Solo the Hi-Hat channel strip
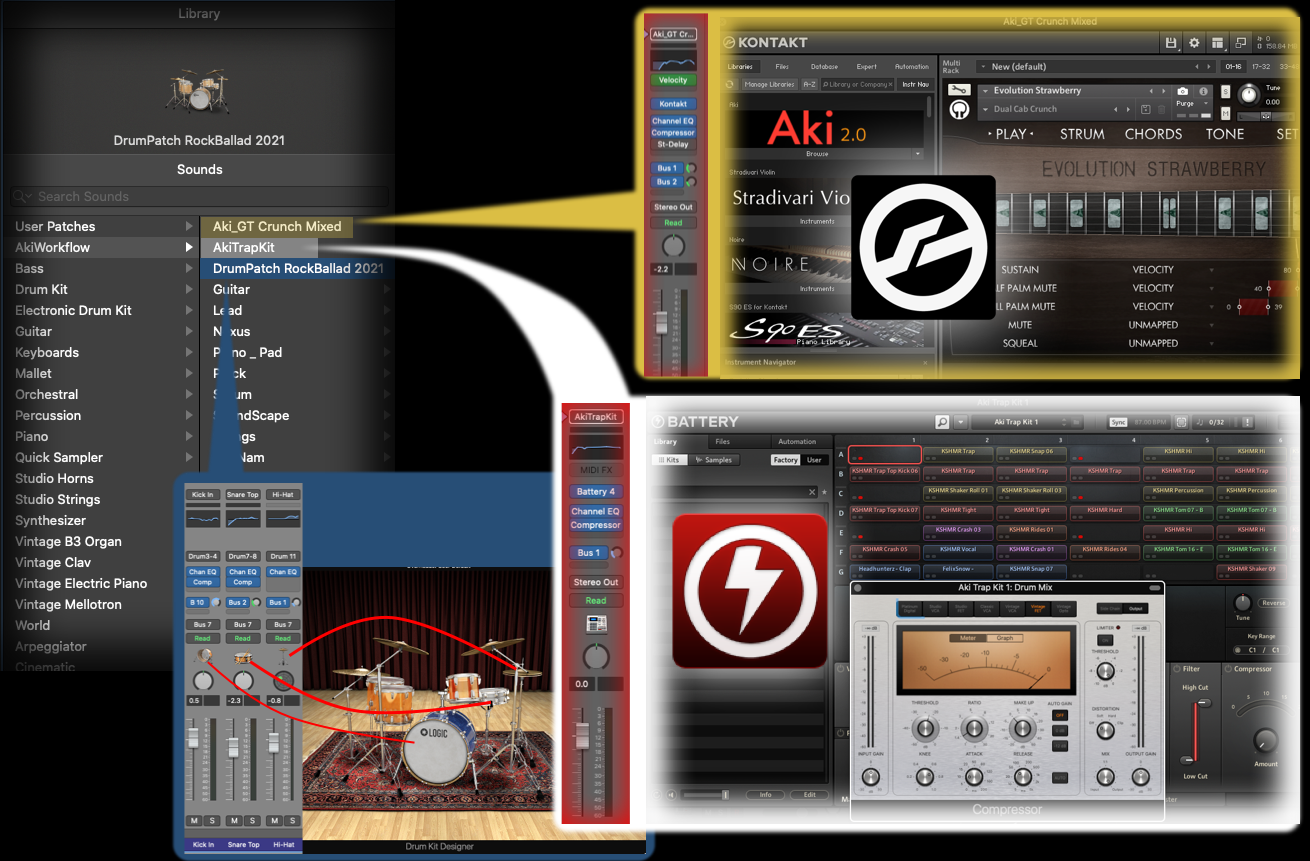Viewport: 1310px width, 861px height. coord(292,821)
